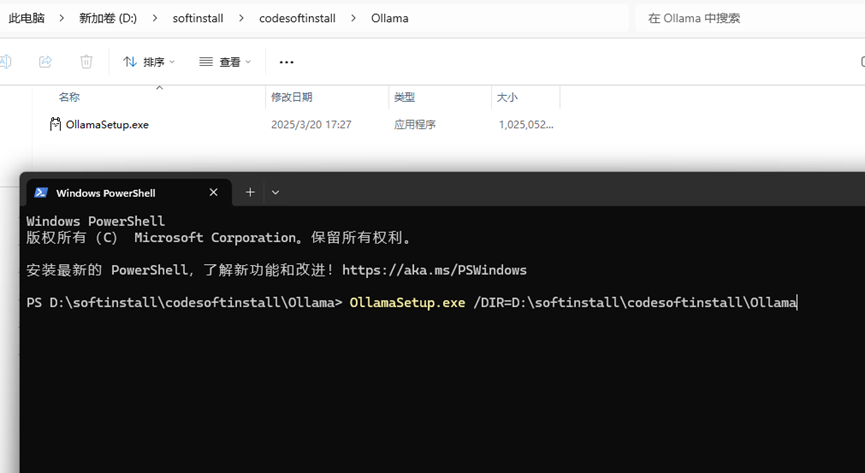Click the https://aka.ms/PSWindows link in terminal
This screenshot has height=473, width=865.
(x=435, y=270)
